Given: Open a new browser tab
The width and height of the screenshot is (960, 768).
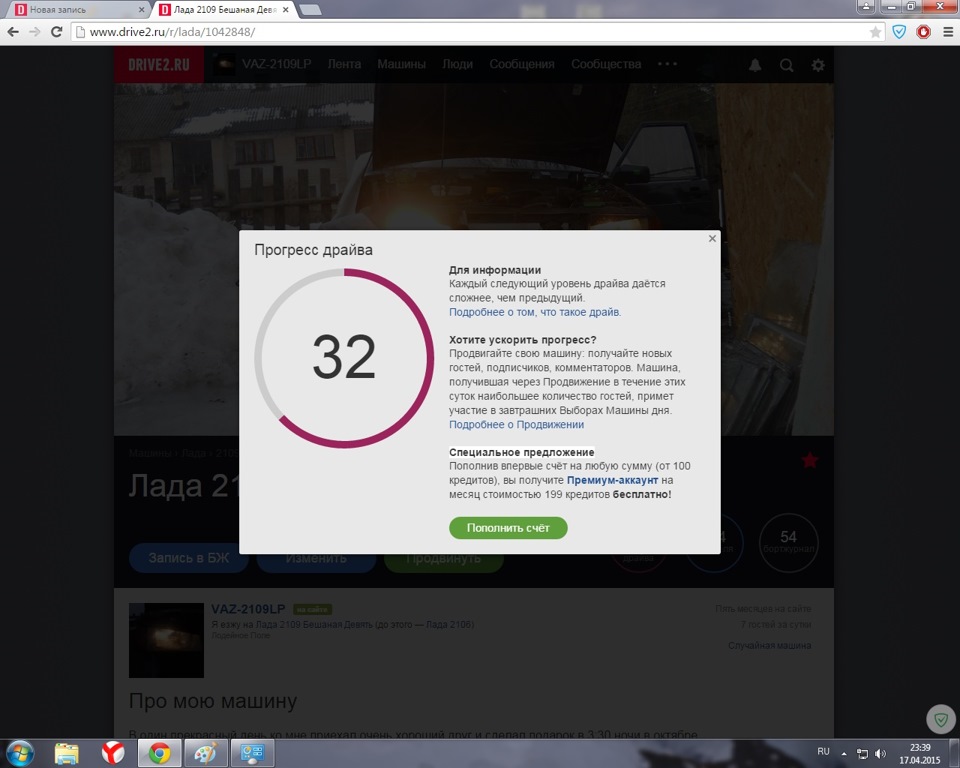Looking at the screenshot, I should [x=310, y=10].
